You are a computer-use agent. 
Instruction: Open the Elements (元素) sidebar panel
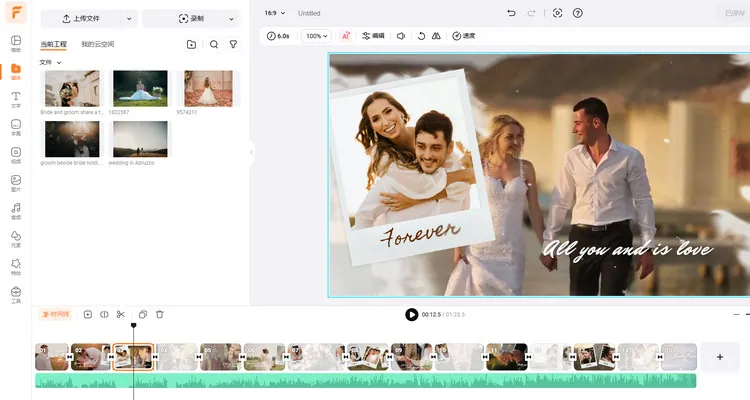[x=16, y=239]
